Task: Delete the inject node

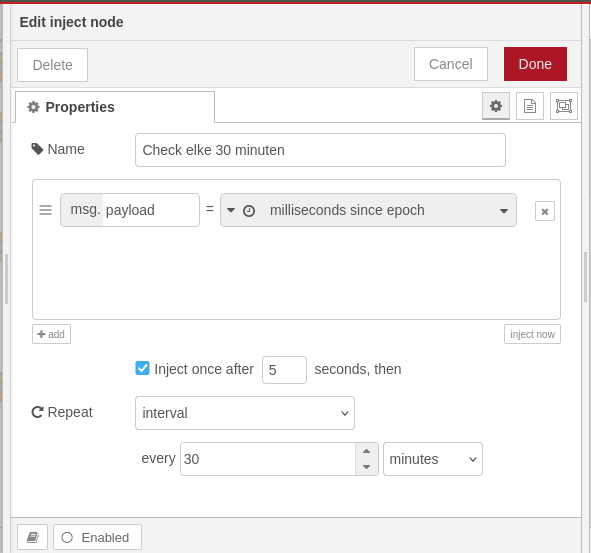Action: coord(52,65)
